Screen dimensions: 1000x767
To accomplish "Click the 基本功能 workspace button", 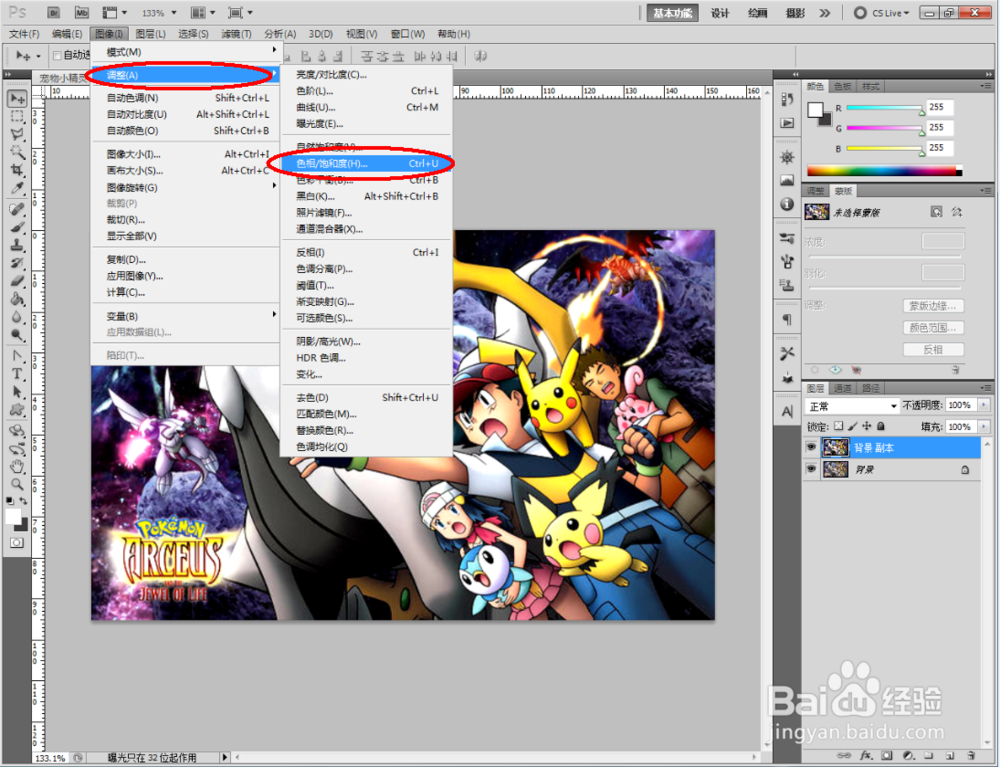I will pyautogui.click(x=672, y=13).
